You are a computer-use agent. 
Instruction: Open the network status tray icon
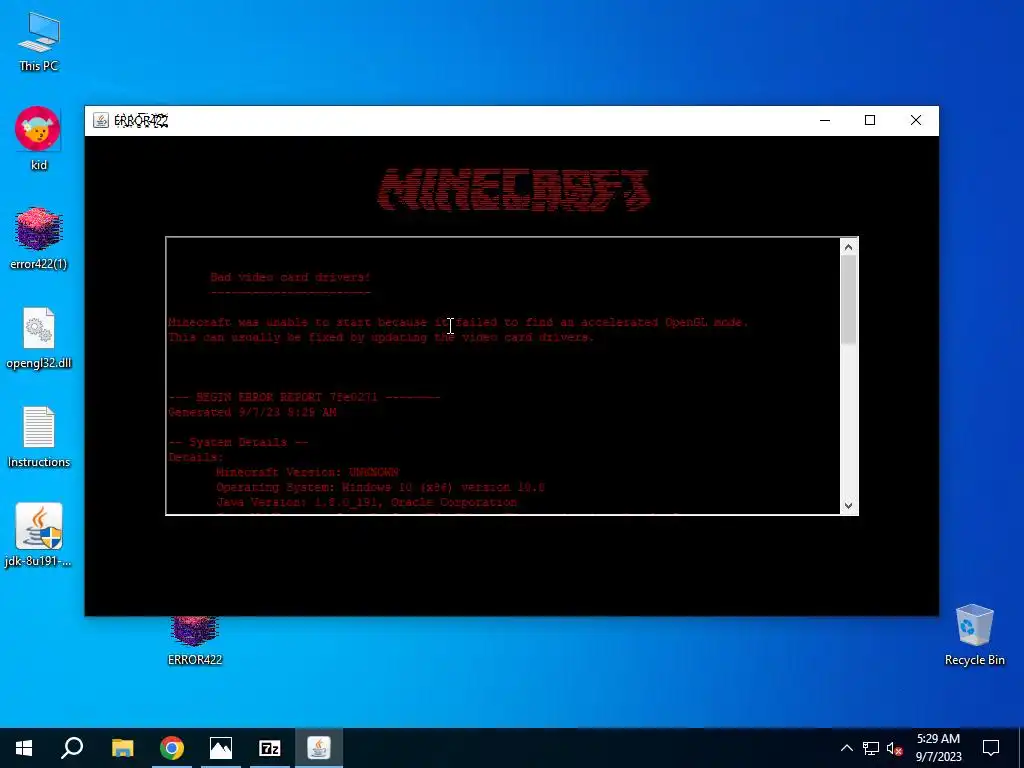pyautogui.click(x=871, y=748)
